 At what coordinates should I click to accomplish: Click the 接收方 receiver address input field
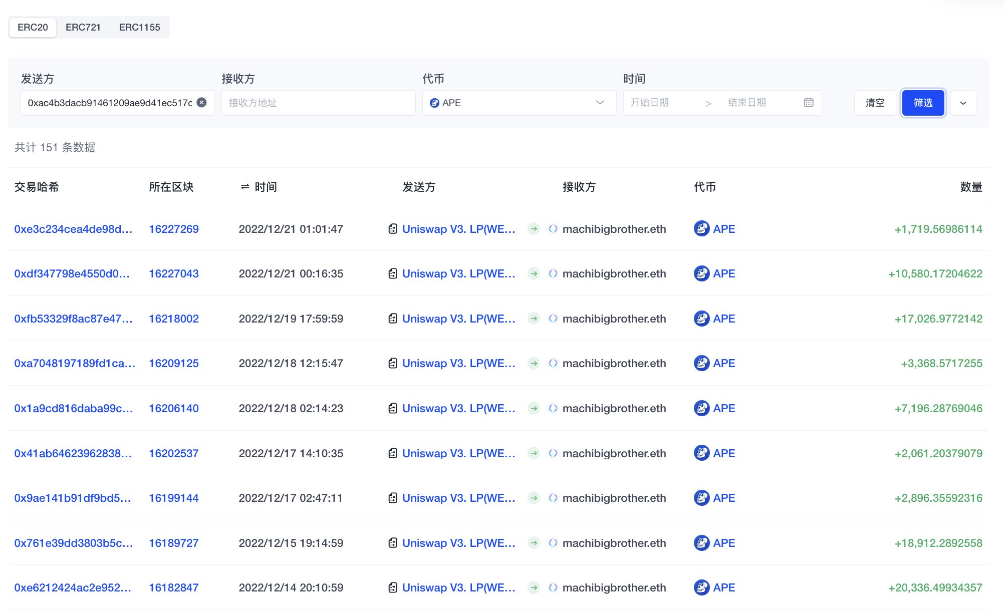(318, 103)
